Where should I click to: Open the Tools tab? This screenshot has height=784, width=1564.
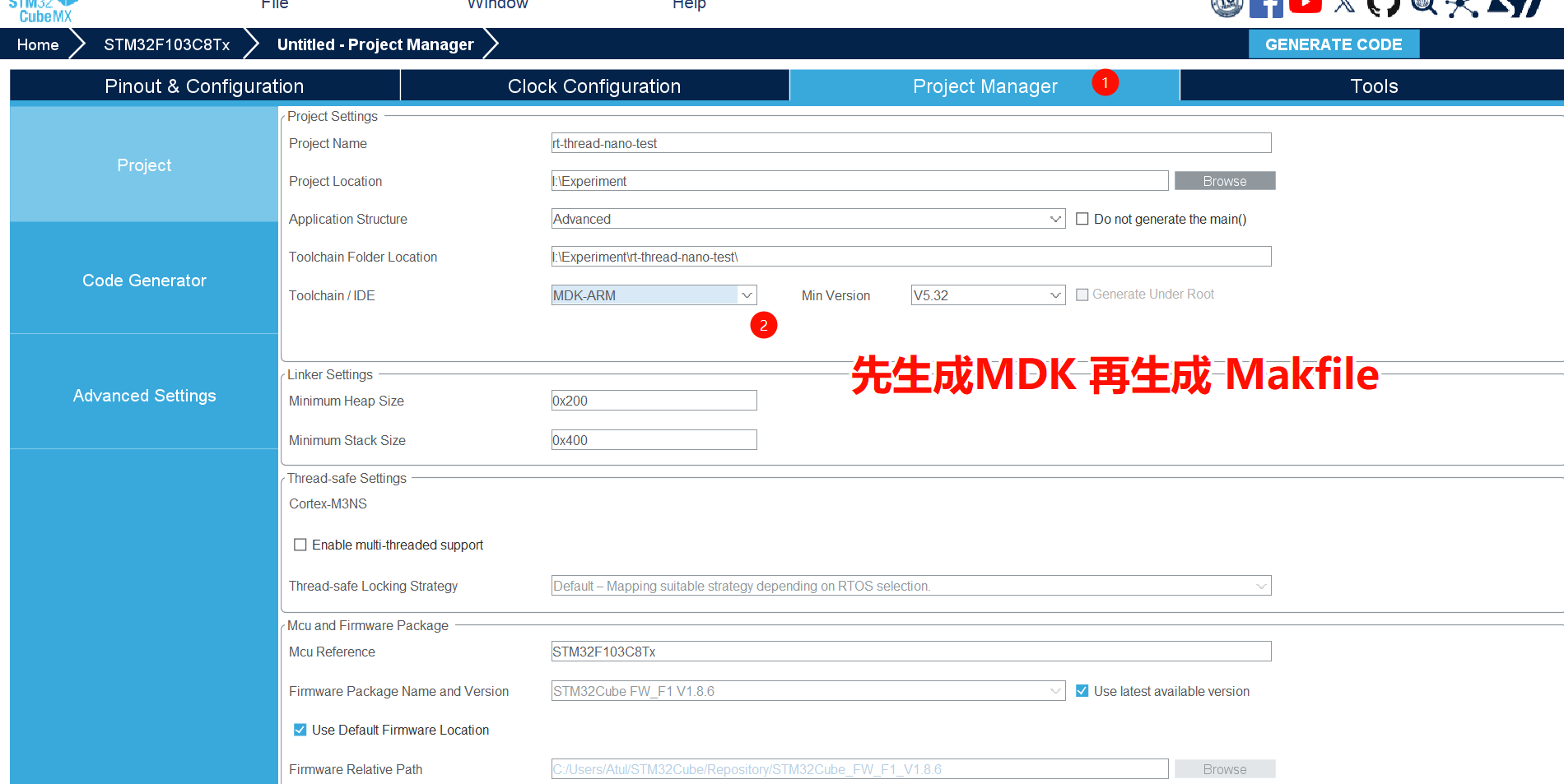(x=1373, y=86)
